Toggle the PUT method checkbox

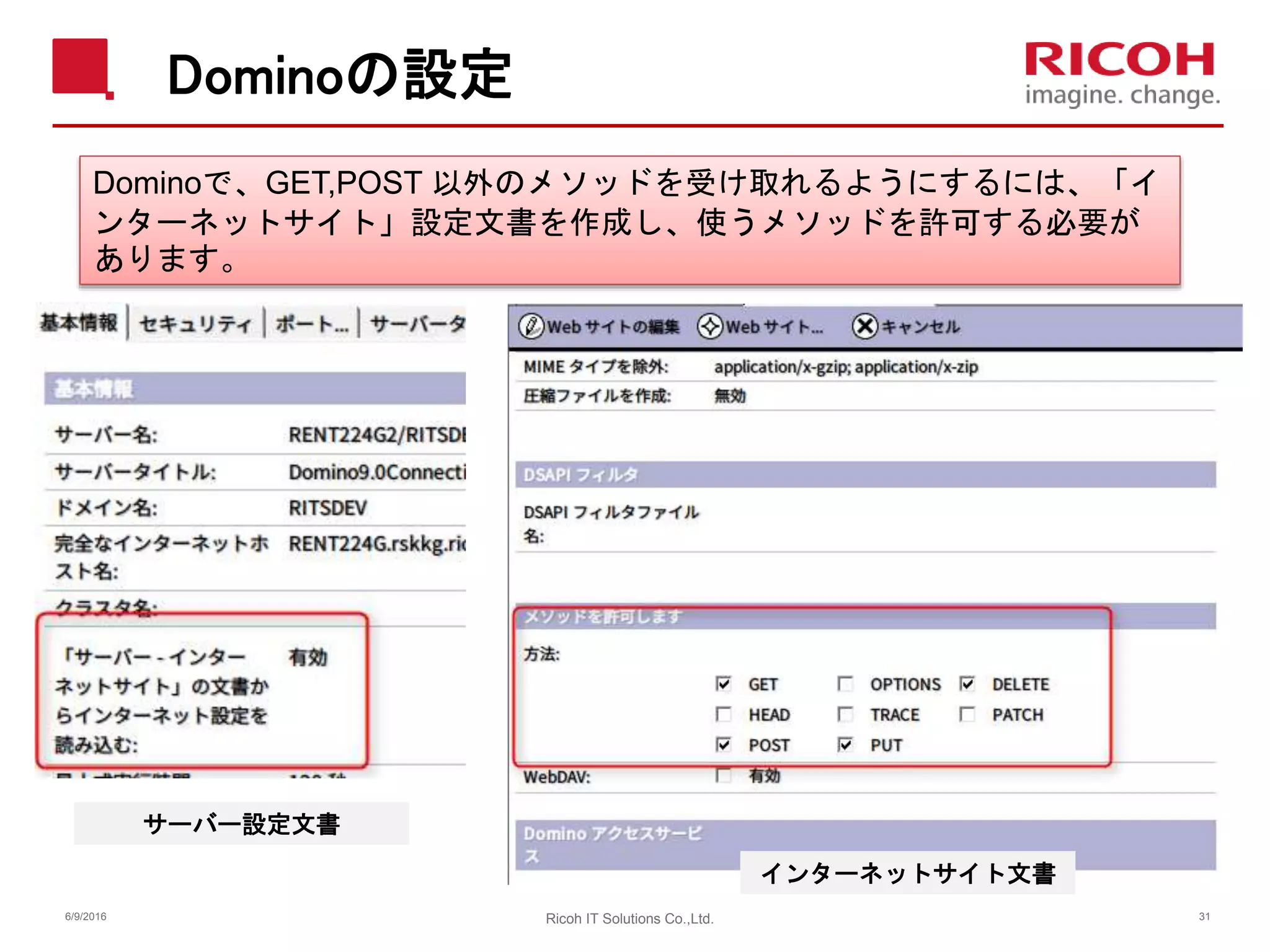[845, 744]
